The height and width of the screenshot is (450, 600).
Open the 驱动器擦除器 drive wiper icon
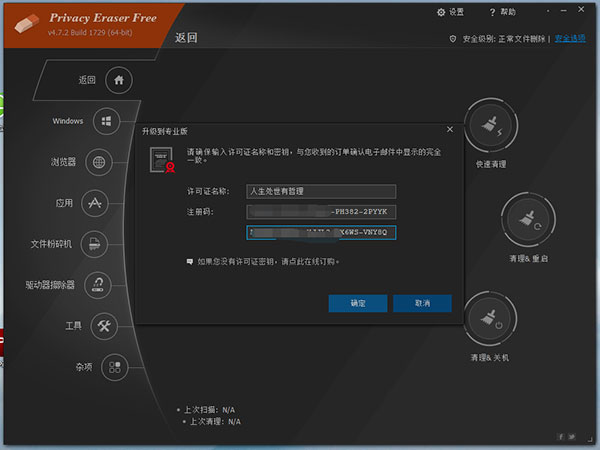[x=98, y=285]
